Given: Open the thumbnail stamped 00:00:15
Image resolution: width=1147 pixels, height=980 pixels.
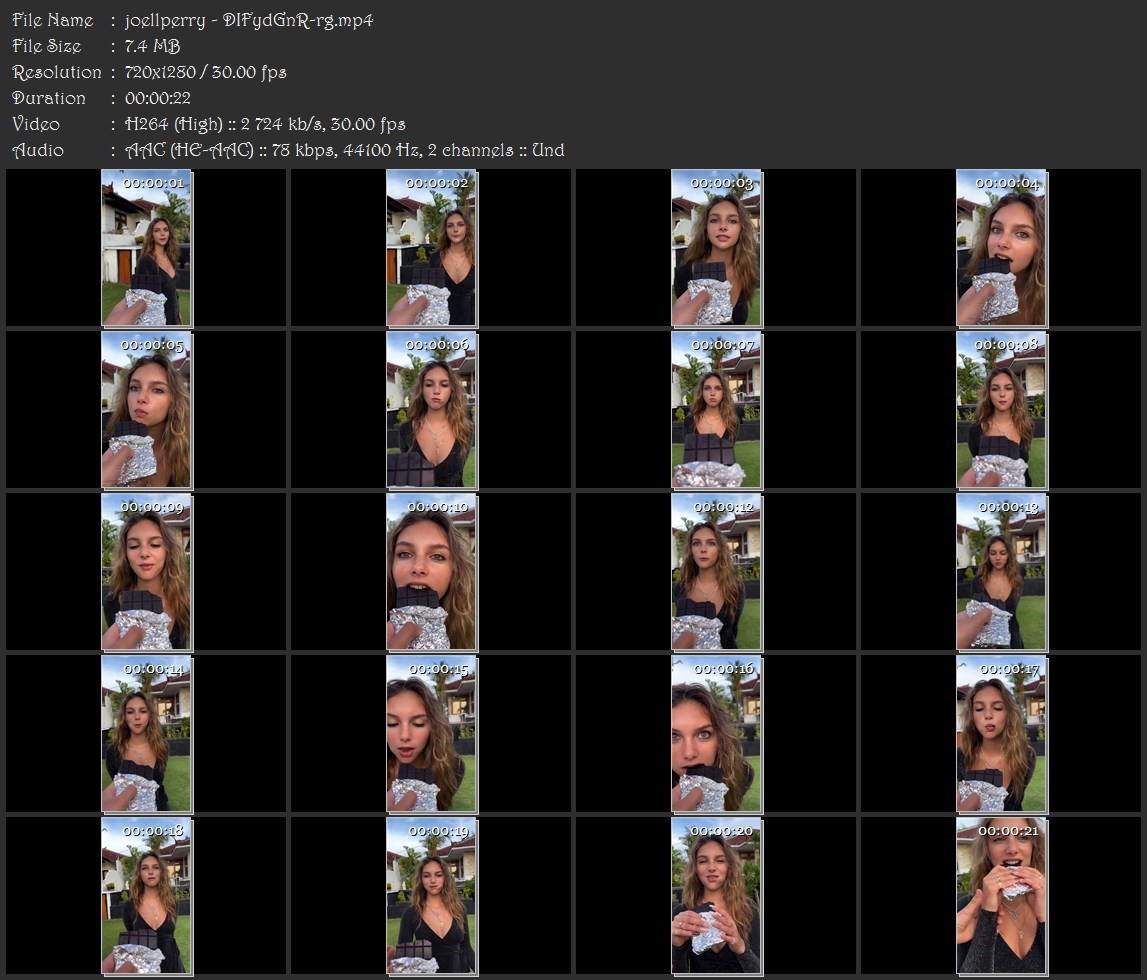Looking at the screenshot, I should (x=432, y=735).
